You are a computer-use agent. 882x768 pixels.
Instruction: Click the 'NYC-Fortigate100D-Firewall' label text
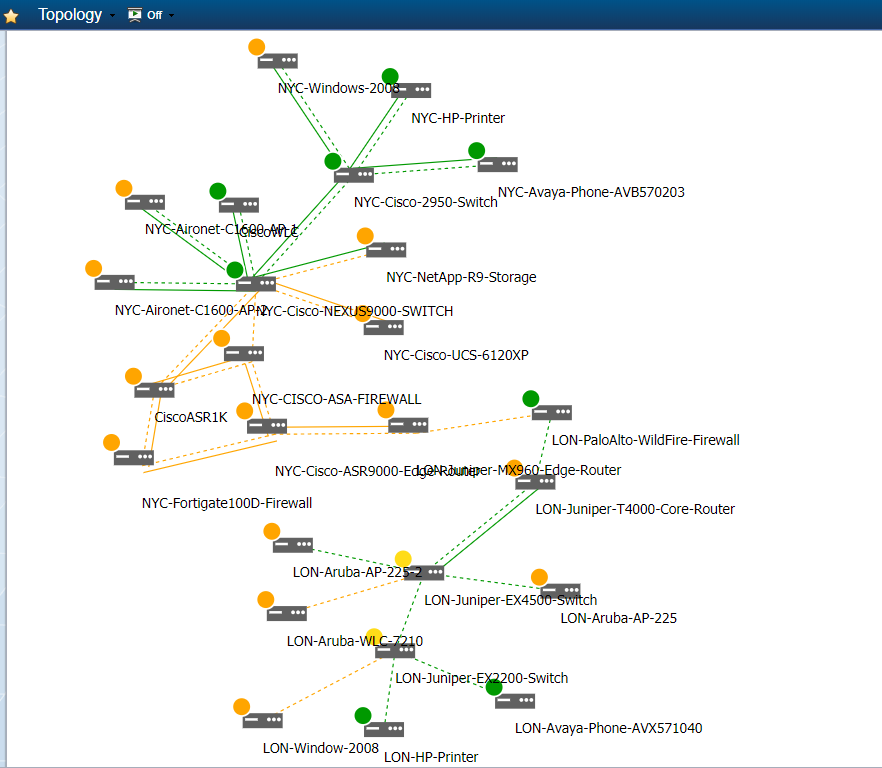227,503
